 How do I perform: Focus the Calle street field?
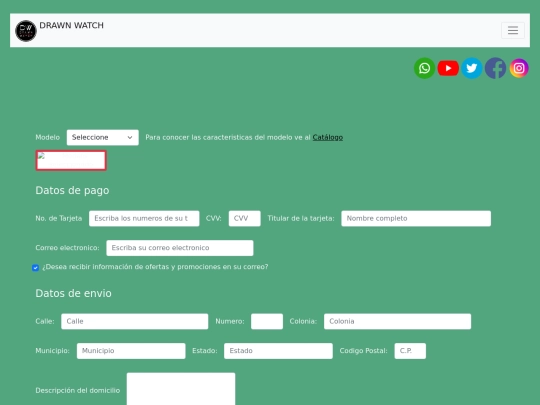point(135,321)
